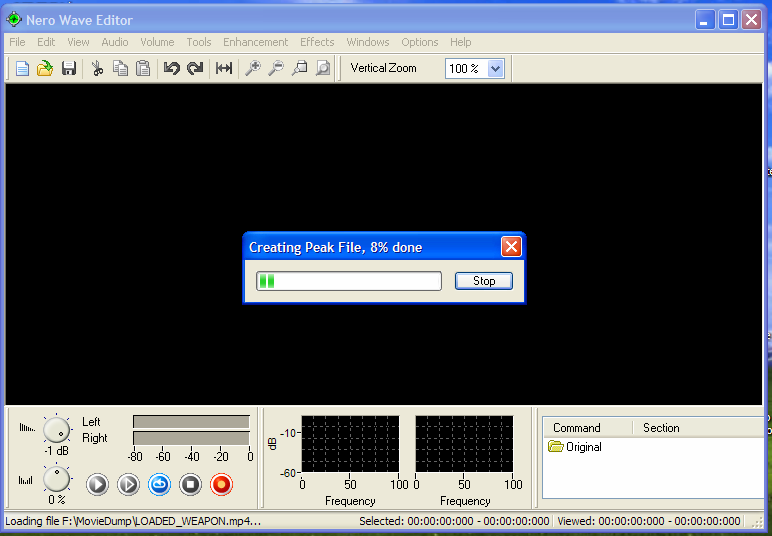
Task: Play selection with the second play button
Action: (128, 485)
